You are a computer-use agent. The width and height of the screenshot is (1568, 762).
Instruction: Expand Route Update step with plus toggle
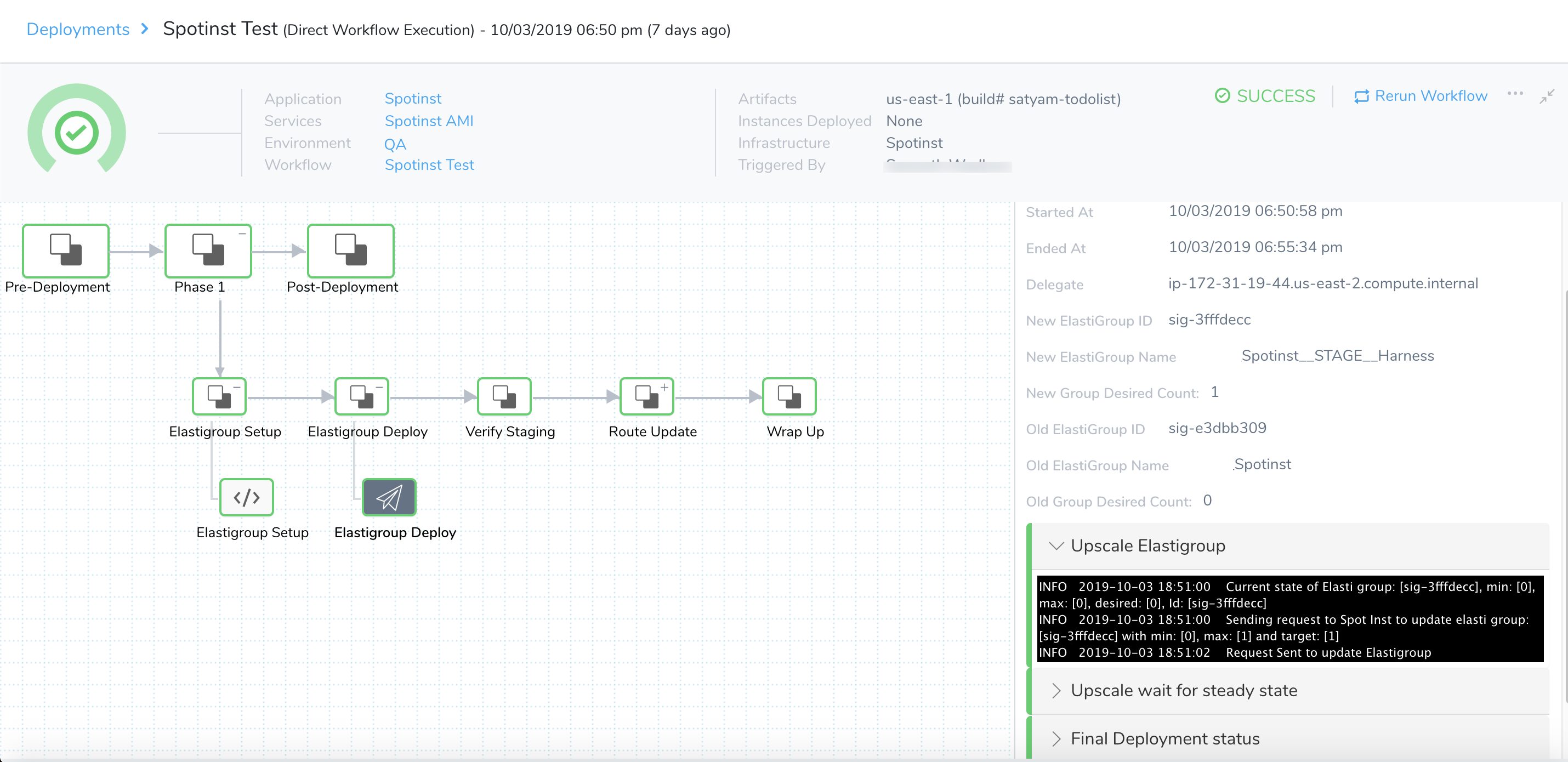[x=664, y=386]
